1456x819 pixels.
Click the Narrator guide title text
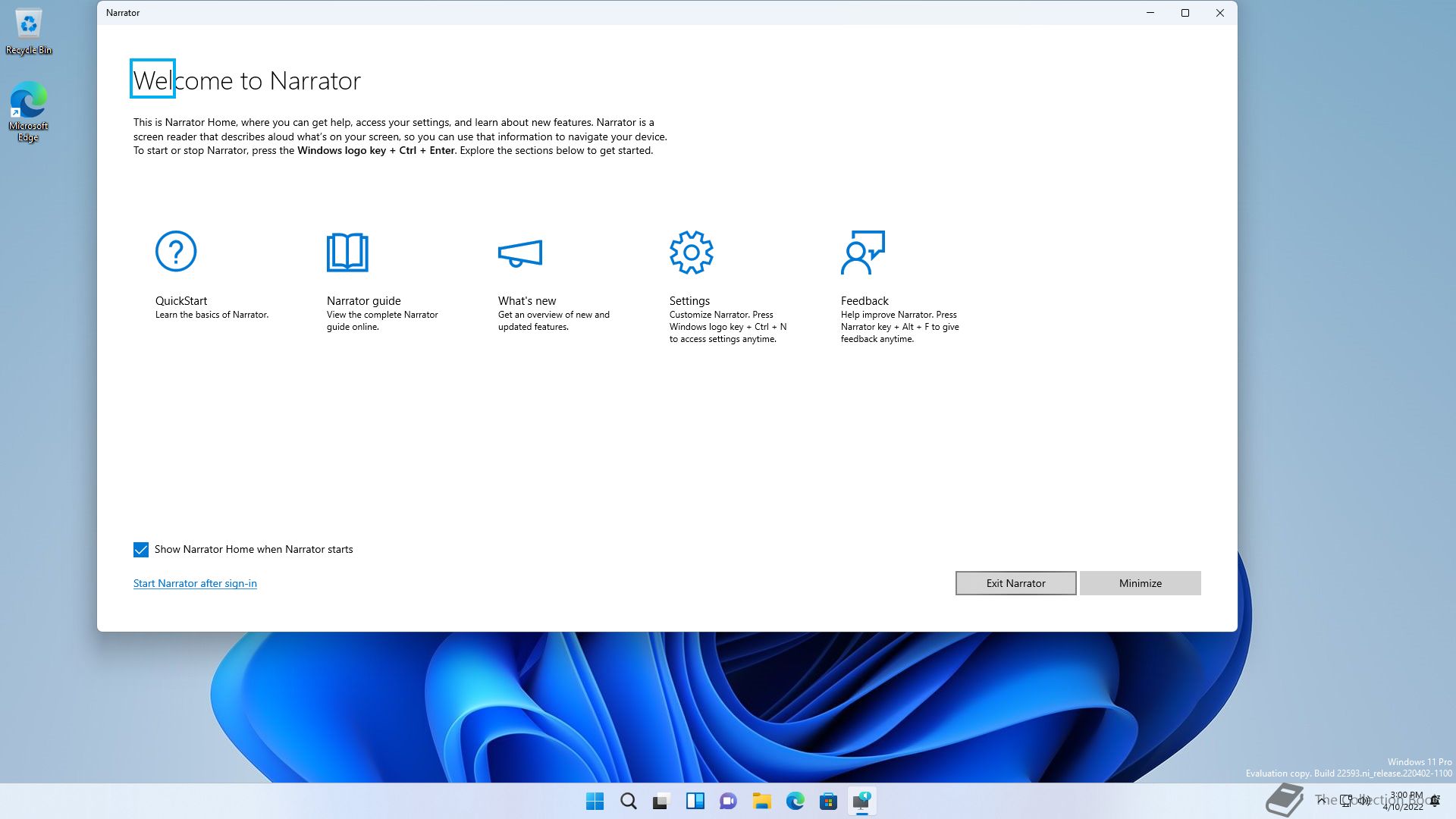point(364,301)
